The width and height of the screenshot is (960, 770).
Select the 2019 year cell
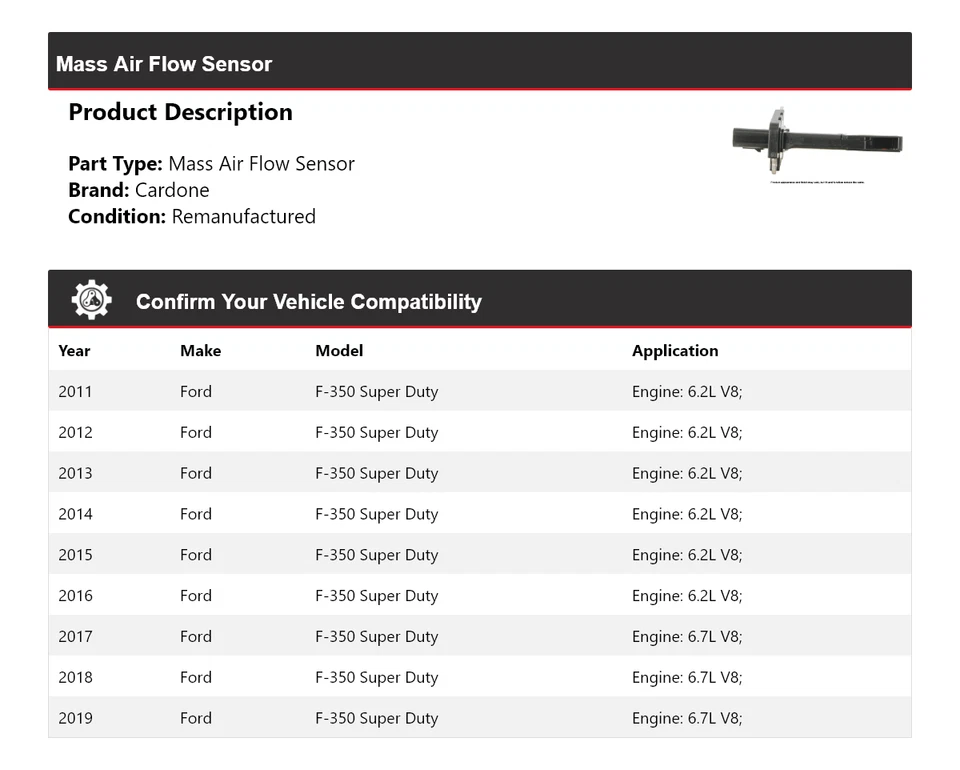(x=75, y=718)
